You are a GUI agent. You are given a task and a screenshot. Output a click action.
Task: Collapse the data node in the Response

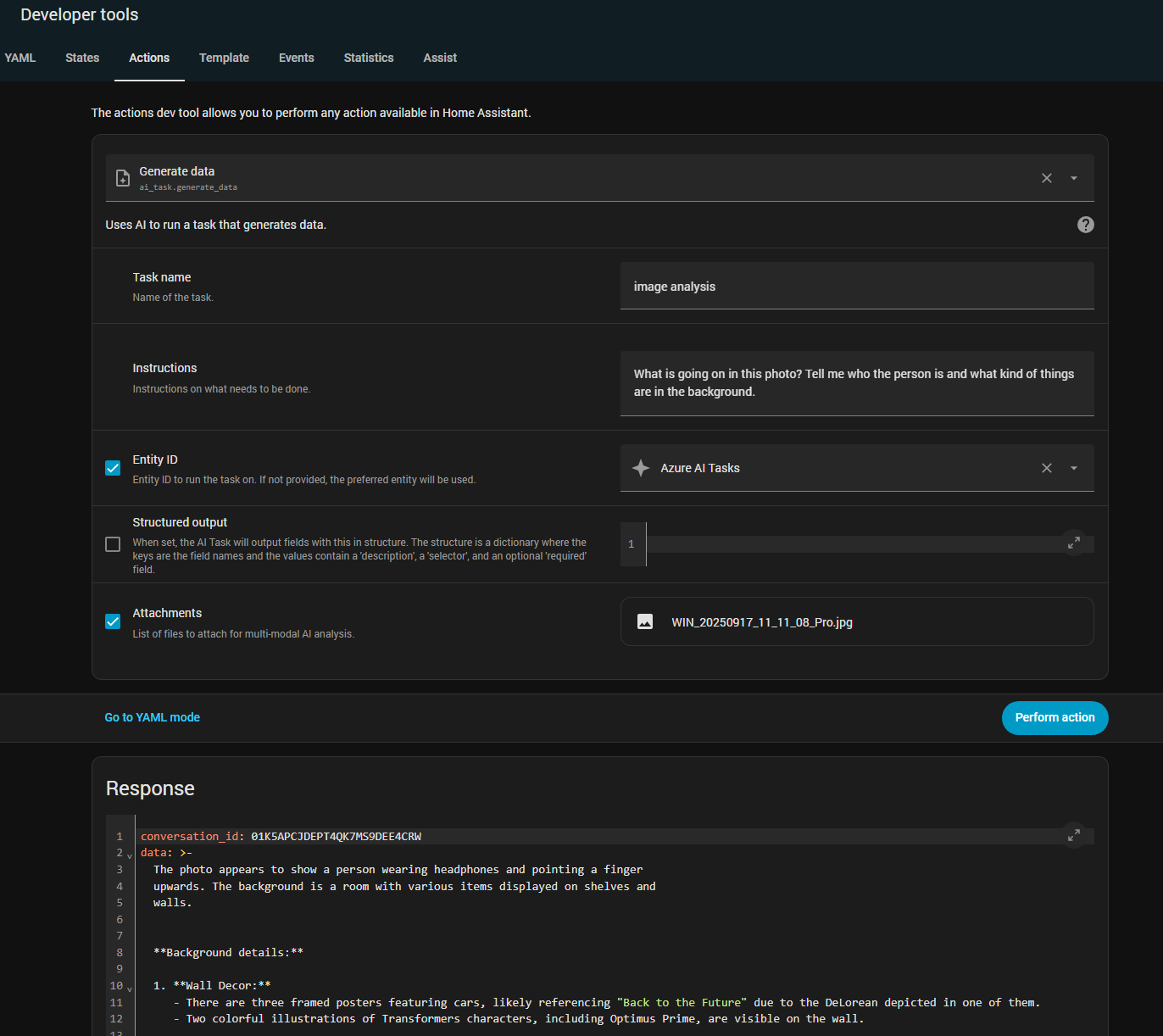tap(129, 854)
